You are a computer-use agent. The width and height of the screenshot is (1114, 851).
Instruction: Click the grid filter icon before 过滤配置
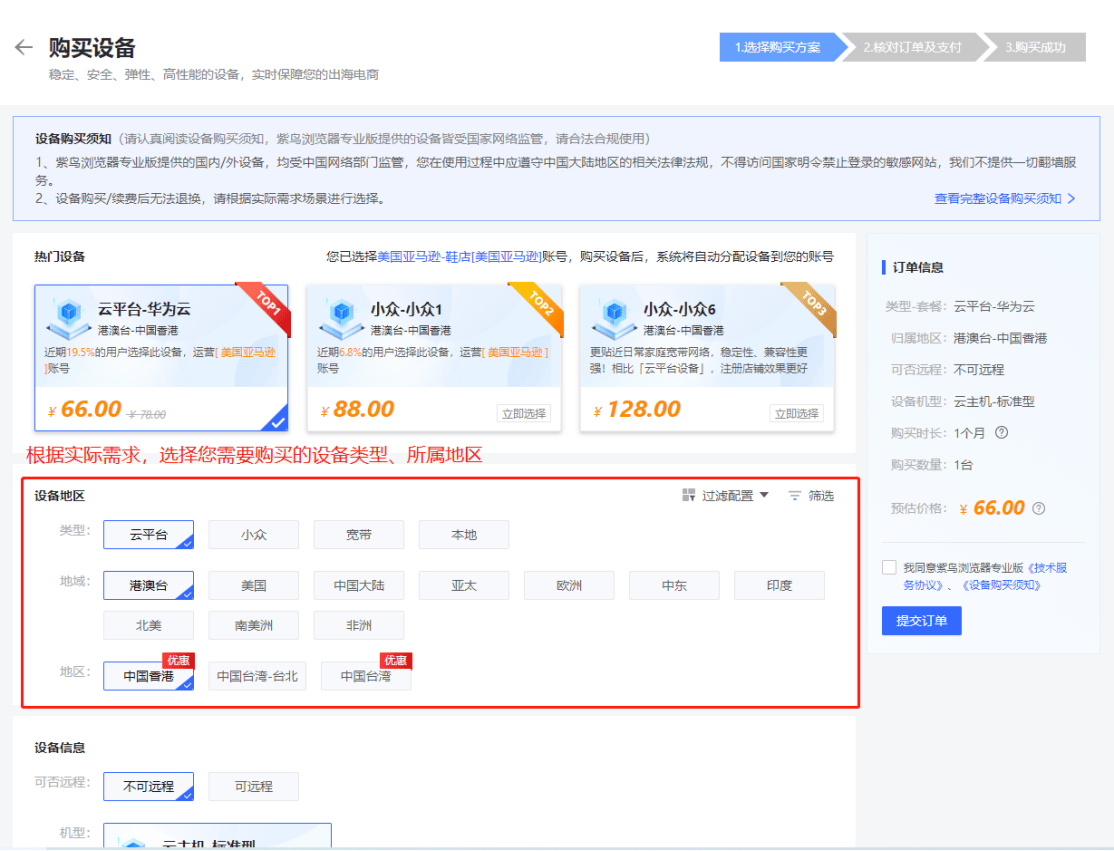click(x=689, y=495)
